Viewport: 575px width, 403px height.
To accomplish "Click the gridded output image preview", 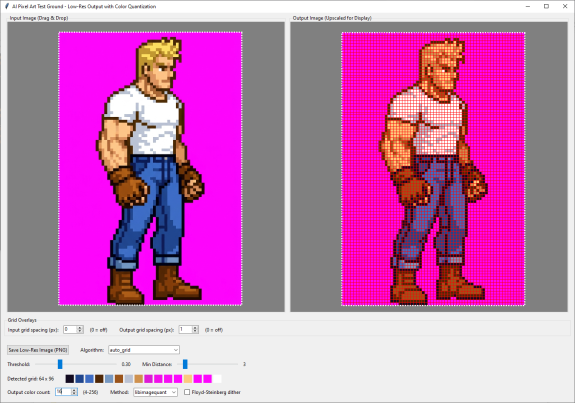I will click(433, 168).
